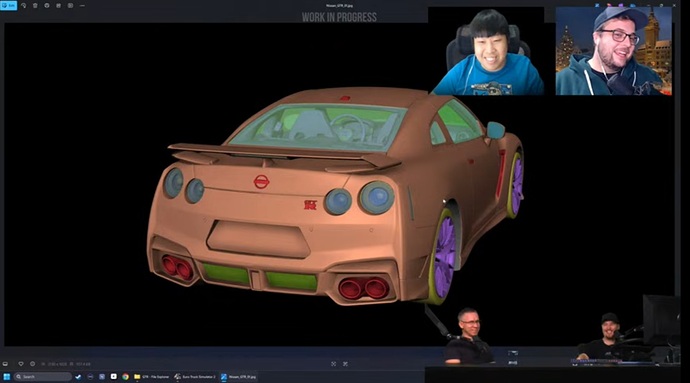Switch to Euro Truck Simulator 2 taskbar window
This screenshot has height=383, width=690.
[195, 377]
